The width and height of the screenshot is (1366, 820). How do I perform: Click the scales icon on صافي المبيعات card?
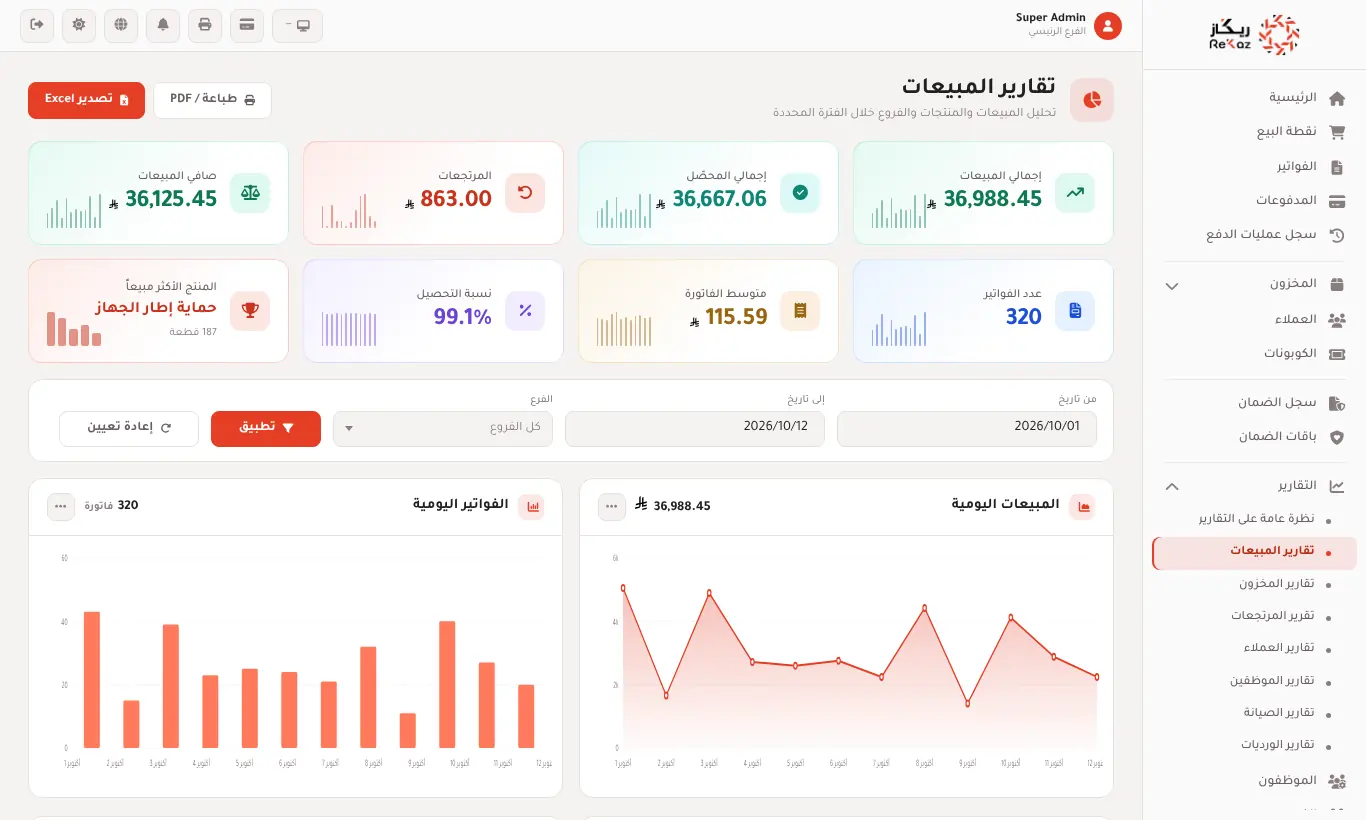click(250, 193)
